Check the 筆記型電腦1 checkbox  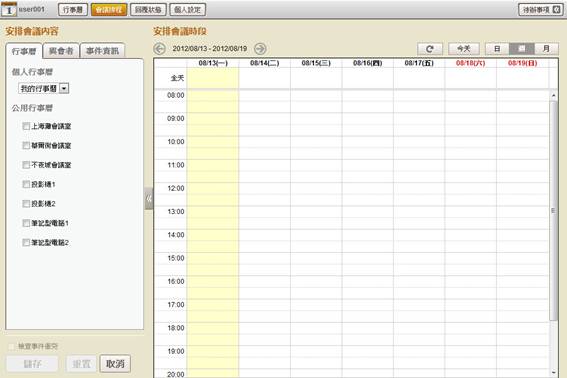pos(26,223)
